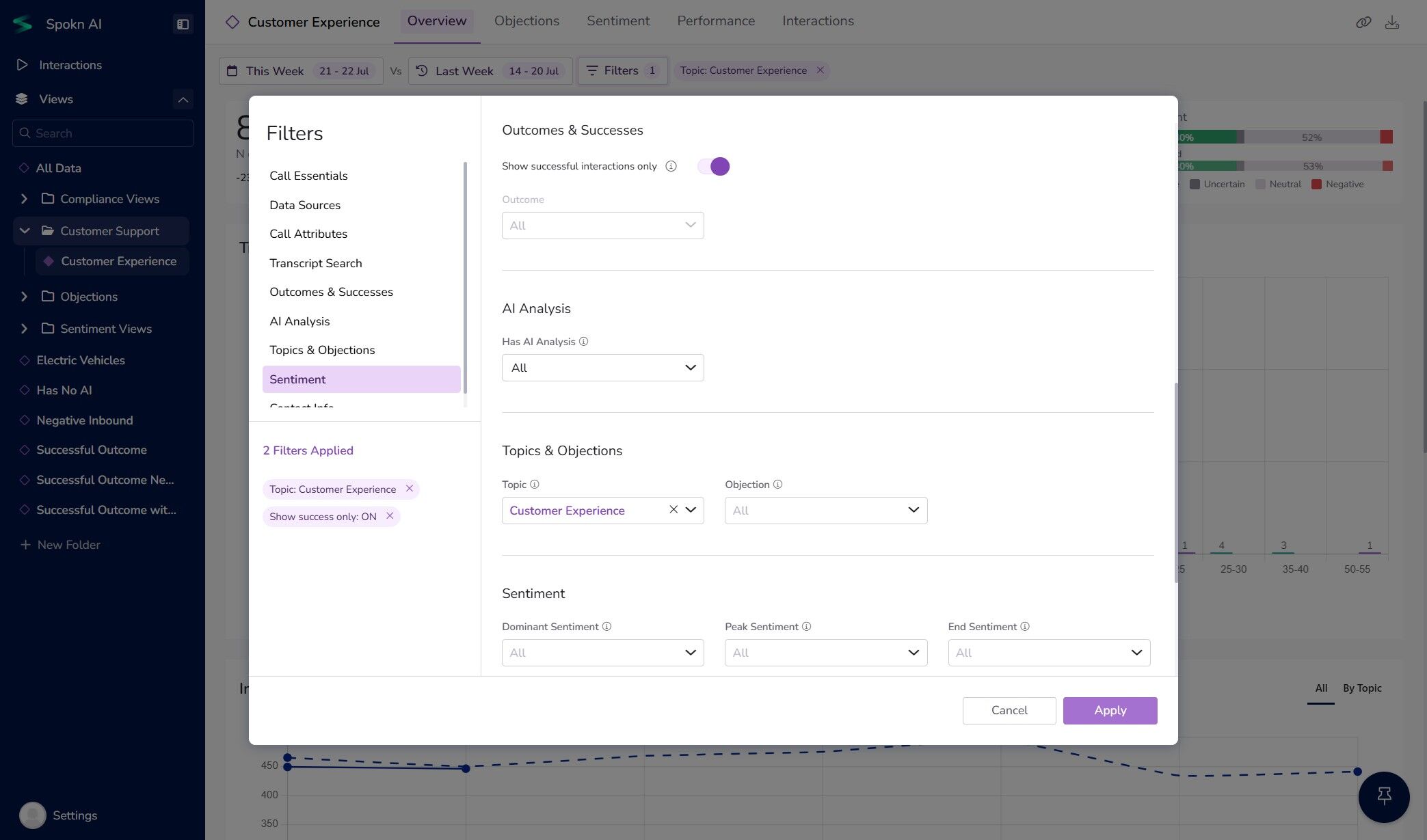Image resolution: width=1427 pixels, height=840 pixels.
Task: Select Call Attributes filter category
Action: (x=308, y=234)
